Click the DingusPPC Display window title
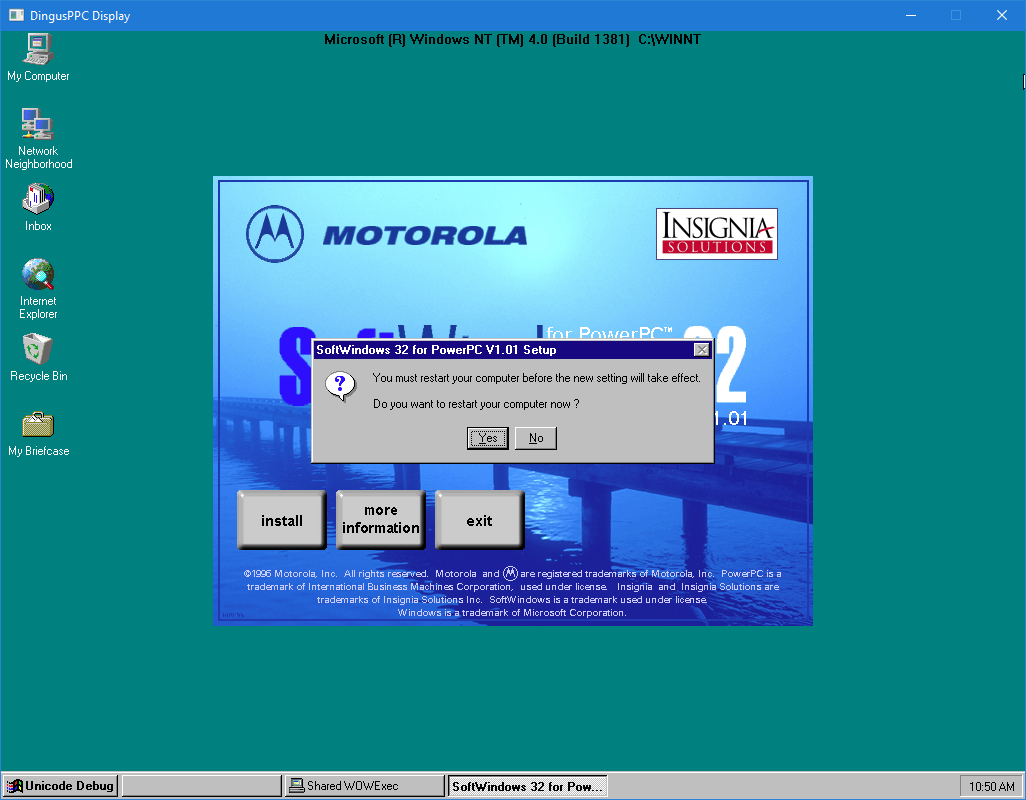 click(x=80, y=16)
